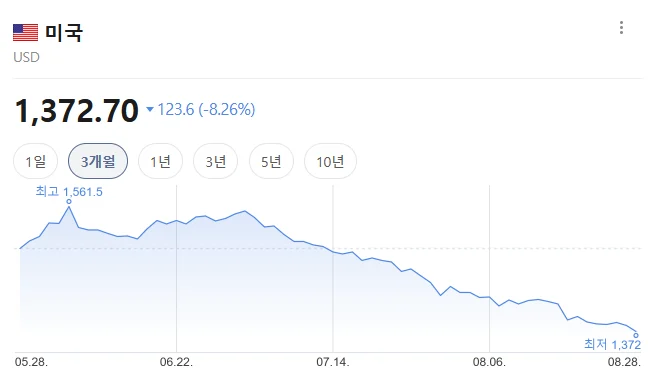Click the 07.14. date axis label
This screenshot has height=375, width=658.
333,362
